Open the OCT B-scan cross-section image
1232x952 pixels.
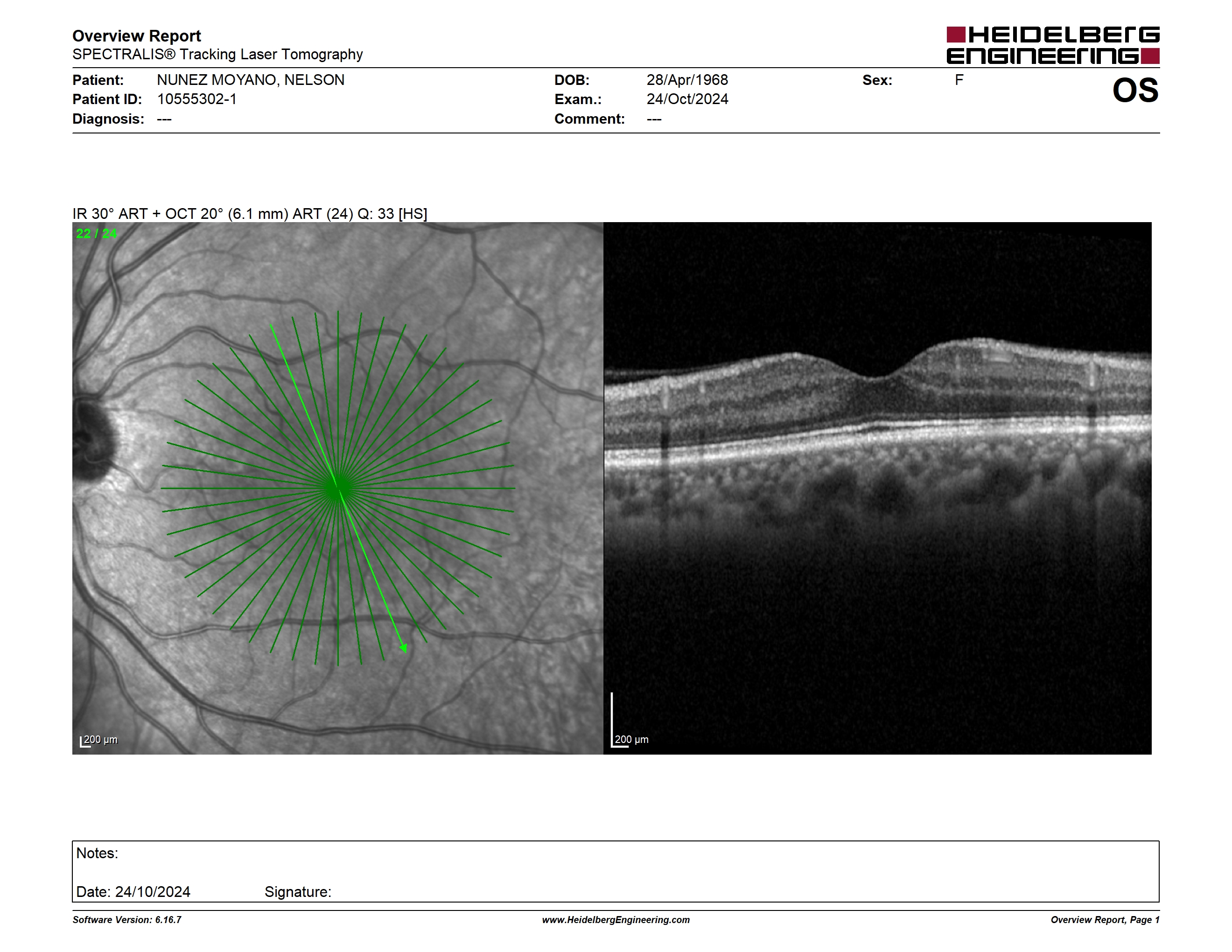point(877,488)
